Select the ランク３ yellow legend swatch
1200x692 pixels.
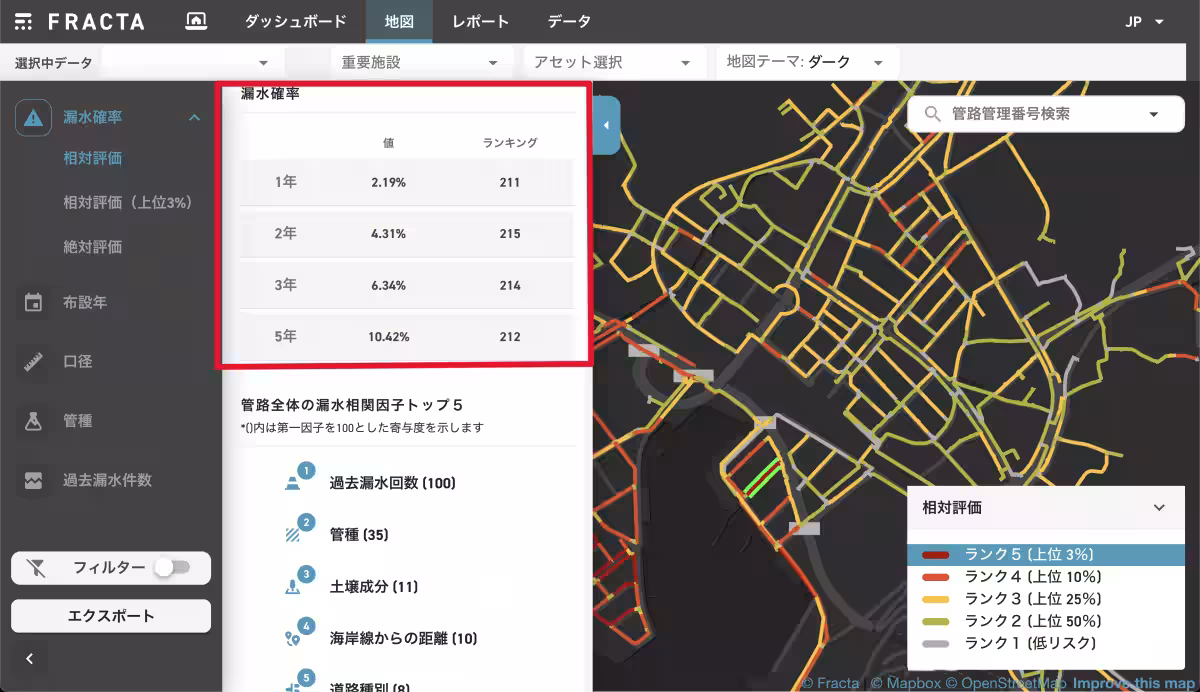pos(935,600)
